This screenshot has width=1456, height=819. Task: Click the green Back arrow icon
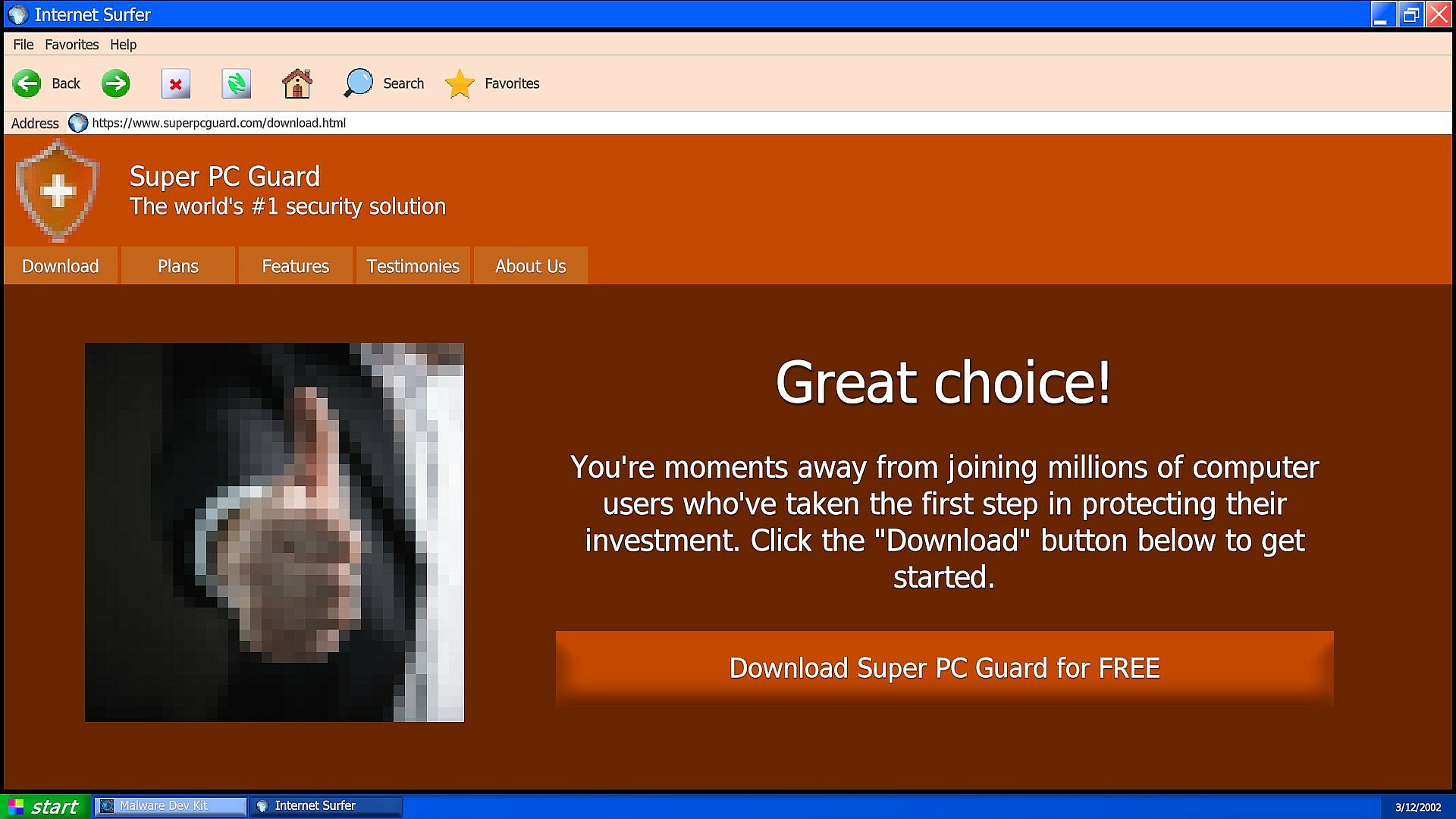27,83
